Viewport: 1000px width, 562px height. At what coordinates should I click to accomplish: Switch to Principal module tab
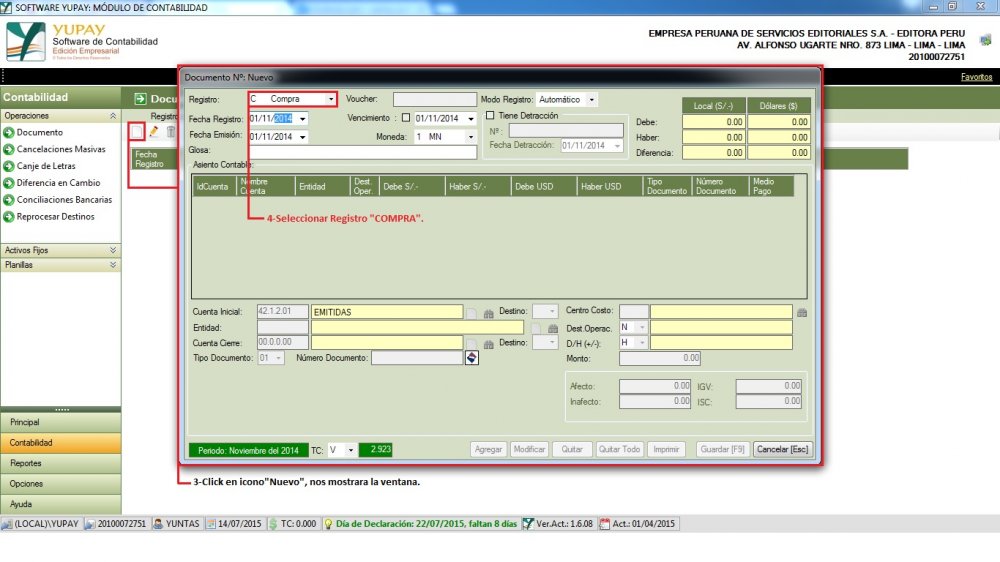pos(61,422)
